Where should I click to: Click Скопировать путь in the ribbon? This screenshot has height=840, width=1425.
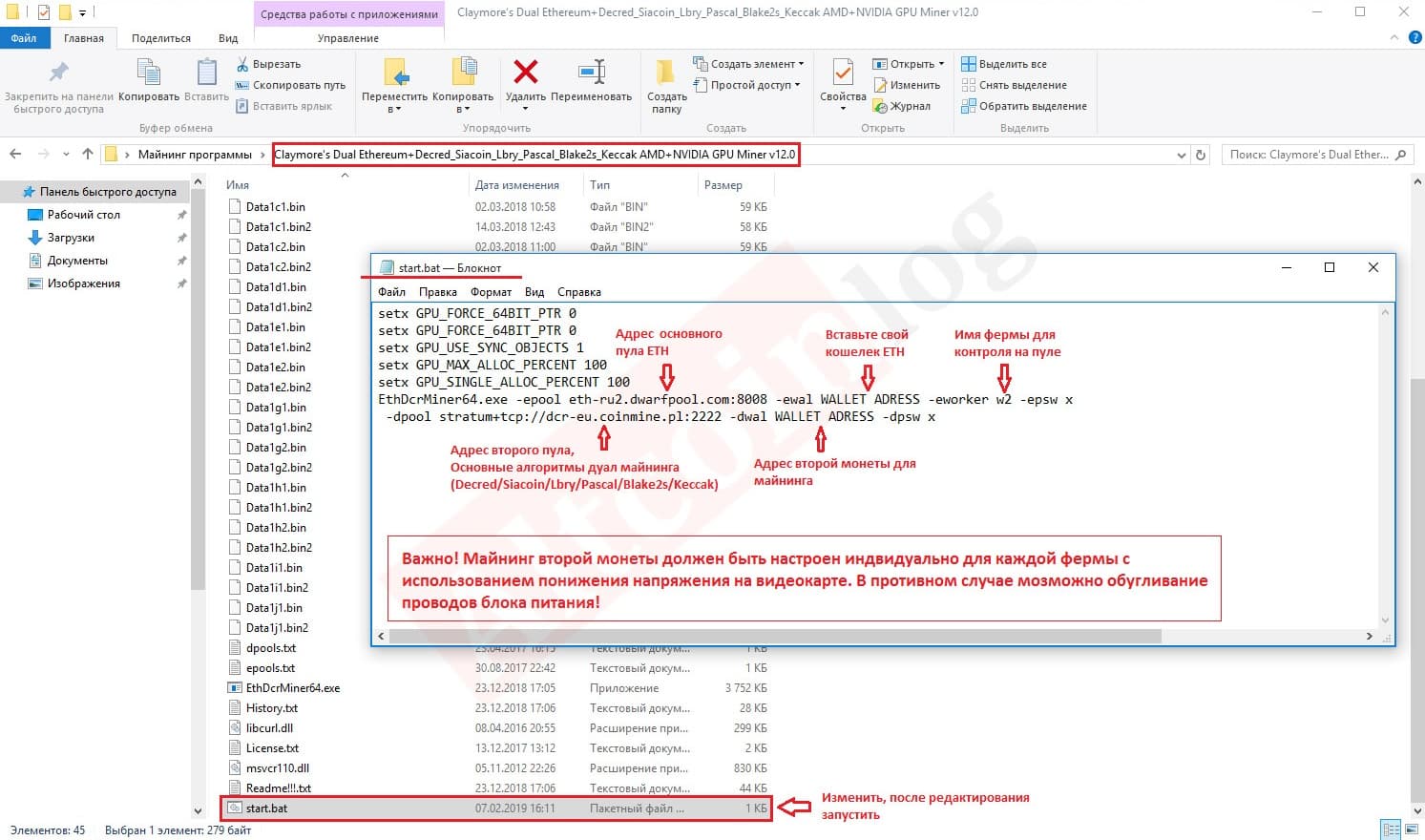pos(291,85)
